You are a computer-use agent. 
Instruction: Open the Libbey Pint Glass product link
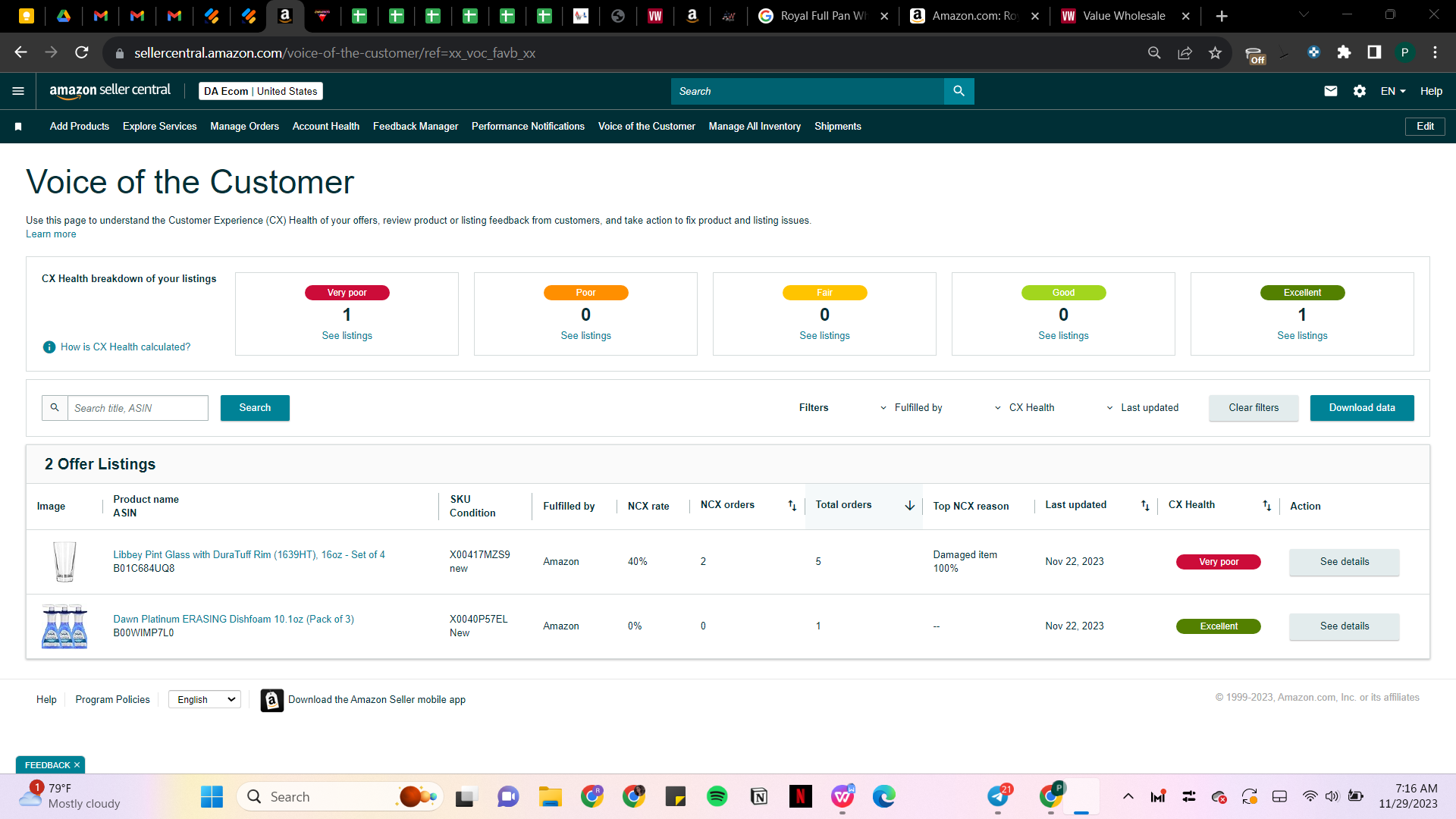[x=249, y=555]
